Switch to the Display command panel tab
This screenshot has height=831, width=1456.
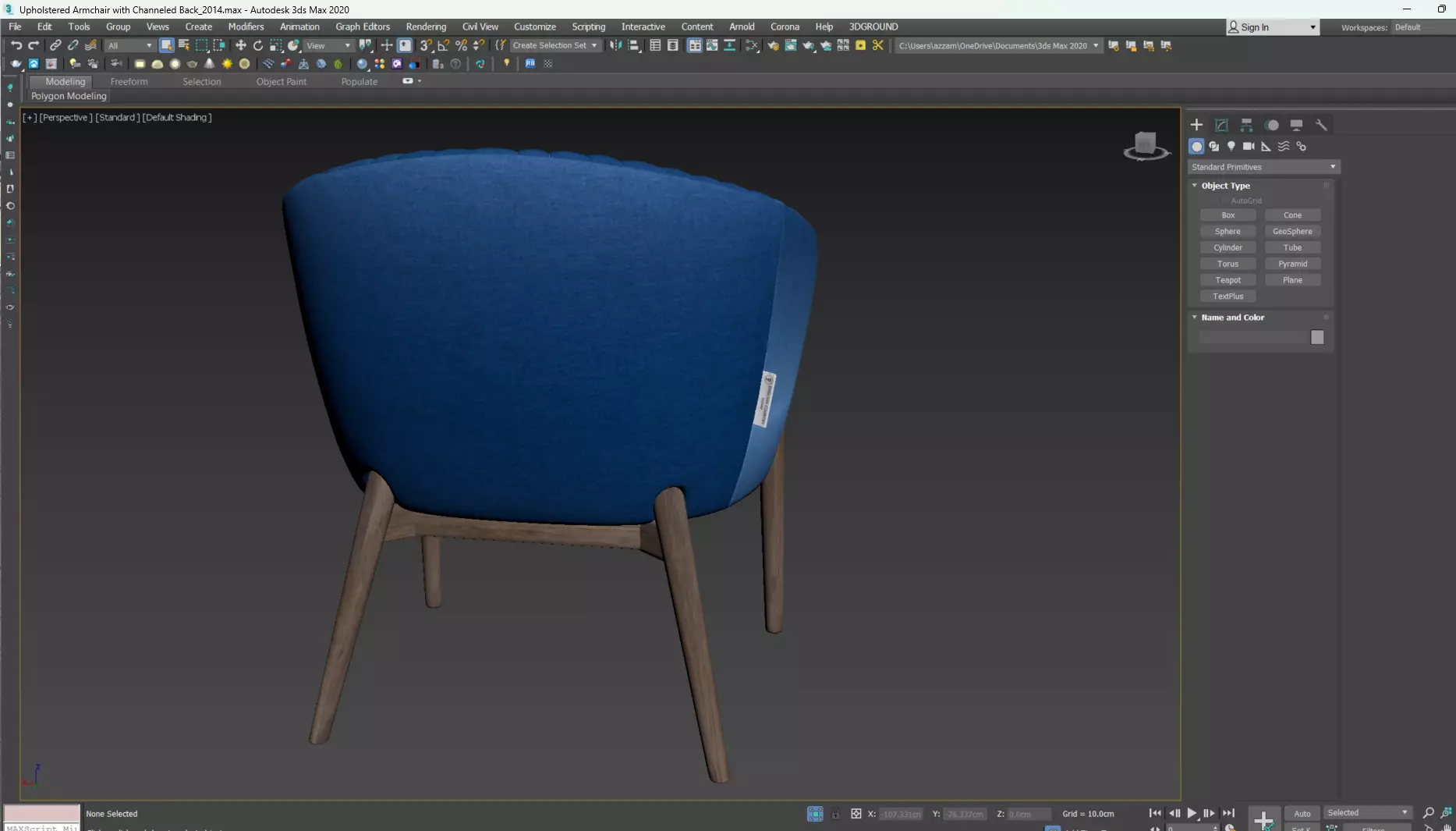1296,125
